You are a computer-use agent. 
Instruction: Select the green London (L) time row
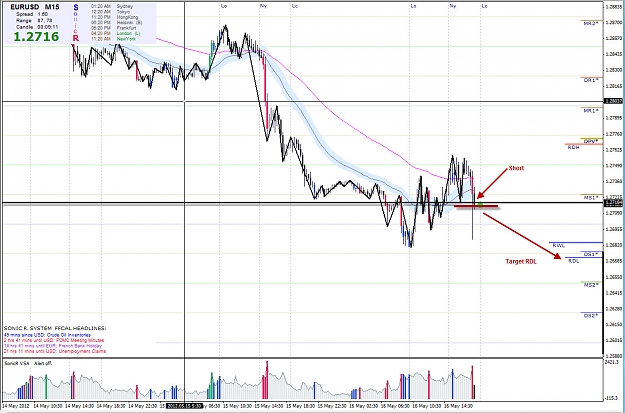point(115,33)
